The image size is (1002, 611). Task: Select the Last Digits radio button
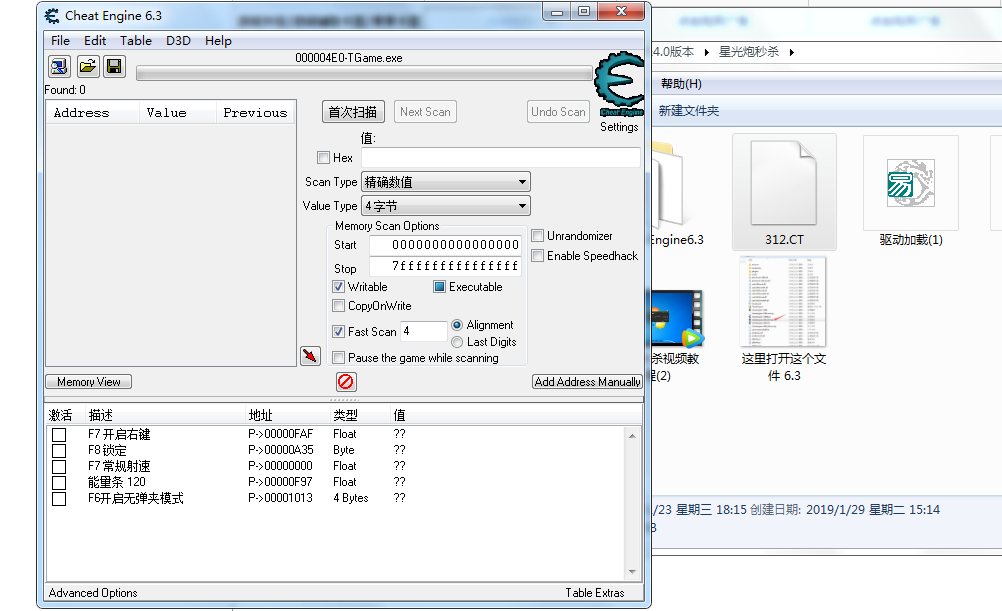pos(457,342)
